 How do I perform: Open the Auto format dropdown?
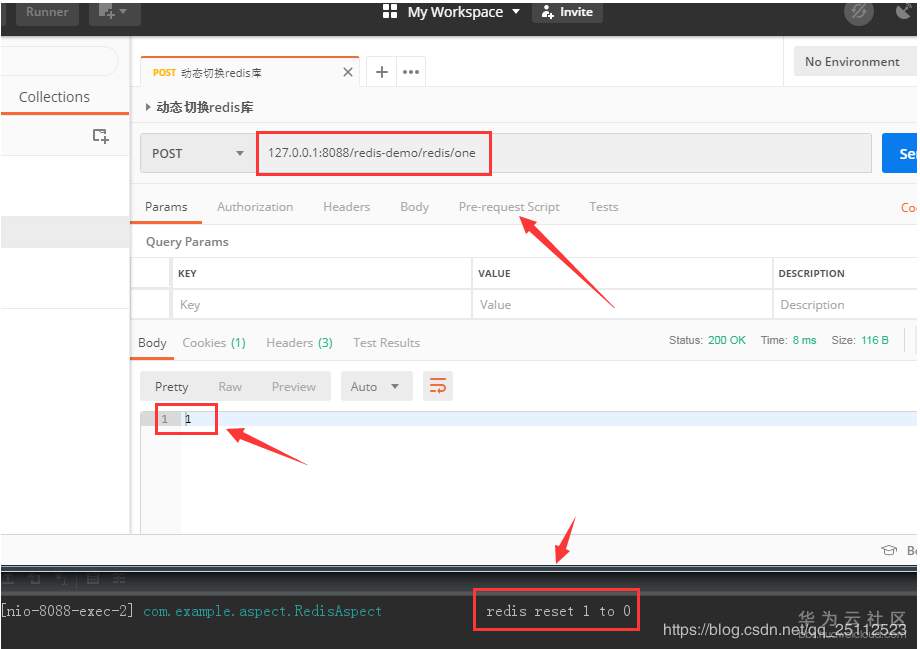coord(376,387)
